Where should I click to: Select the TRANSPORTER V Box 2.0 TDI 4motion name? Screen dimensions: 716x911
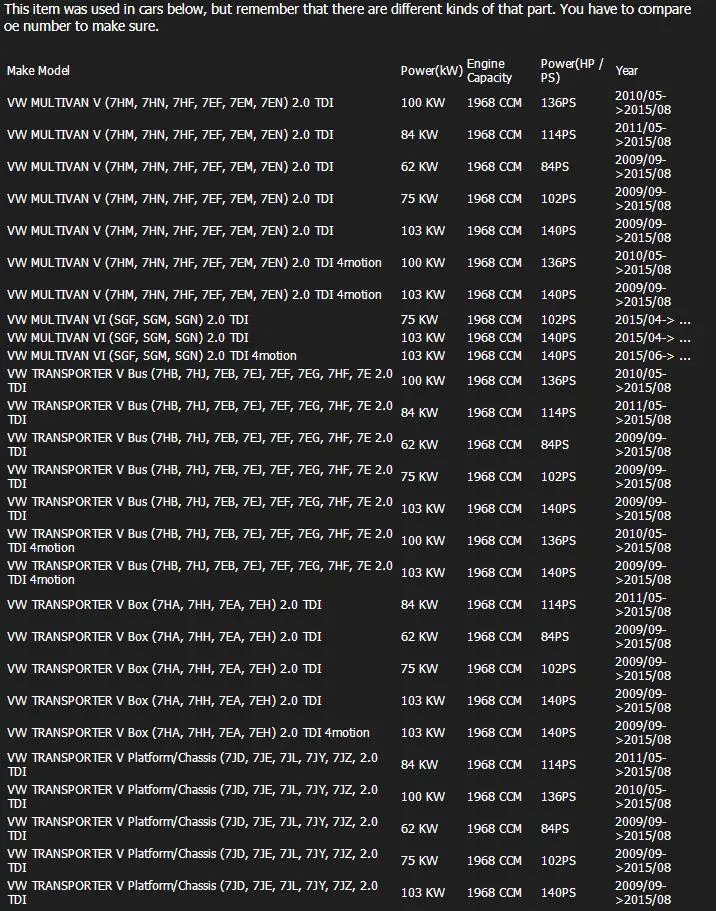click(188, 733)
